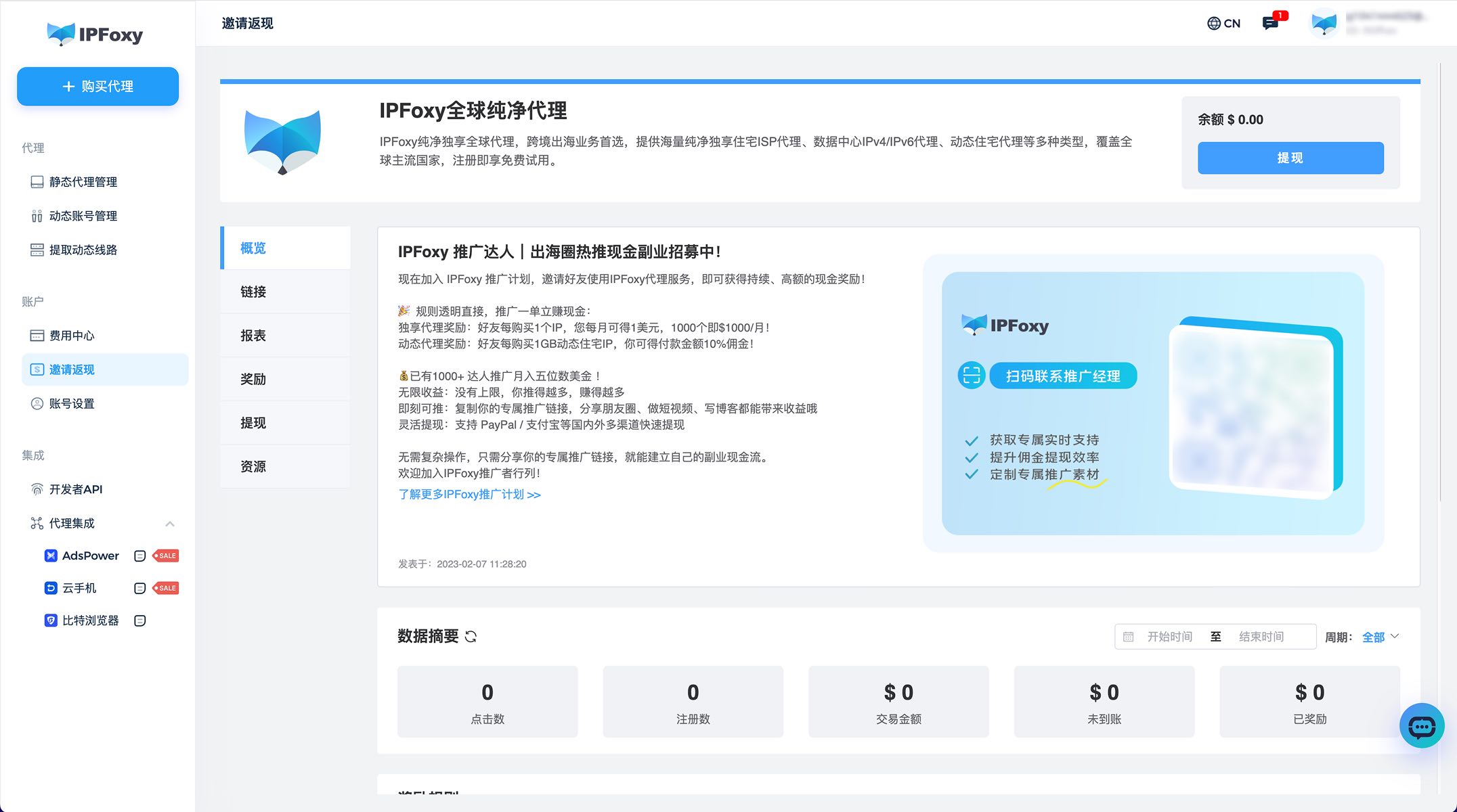Click the 邀请返现 dollar icon
The image size is (1457, 812).
(37, 369)
